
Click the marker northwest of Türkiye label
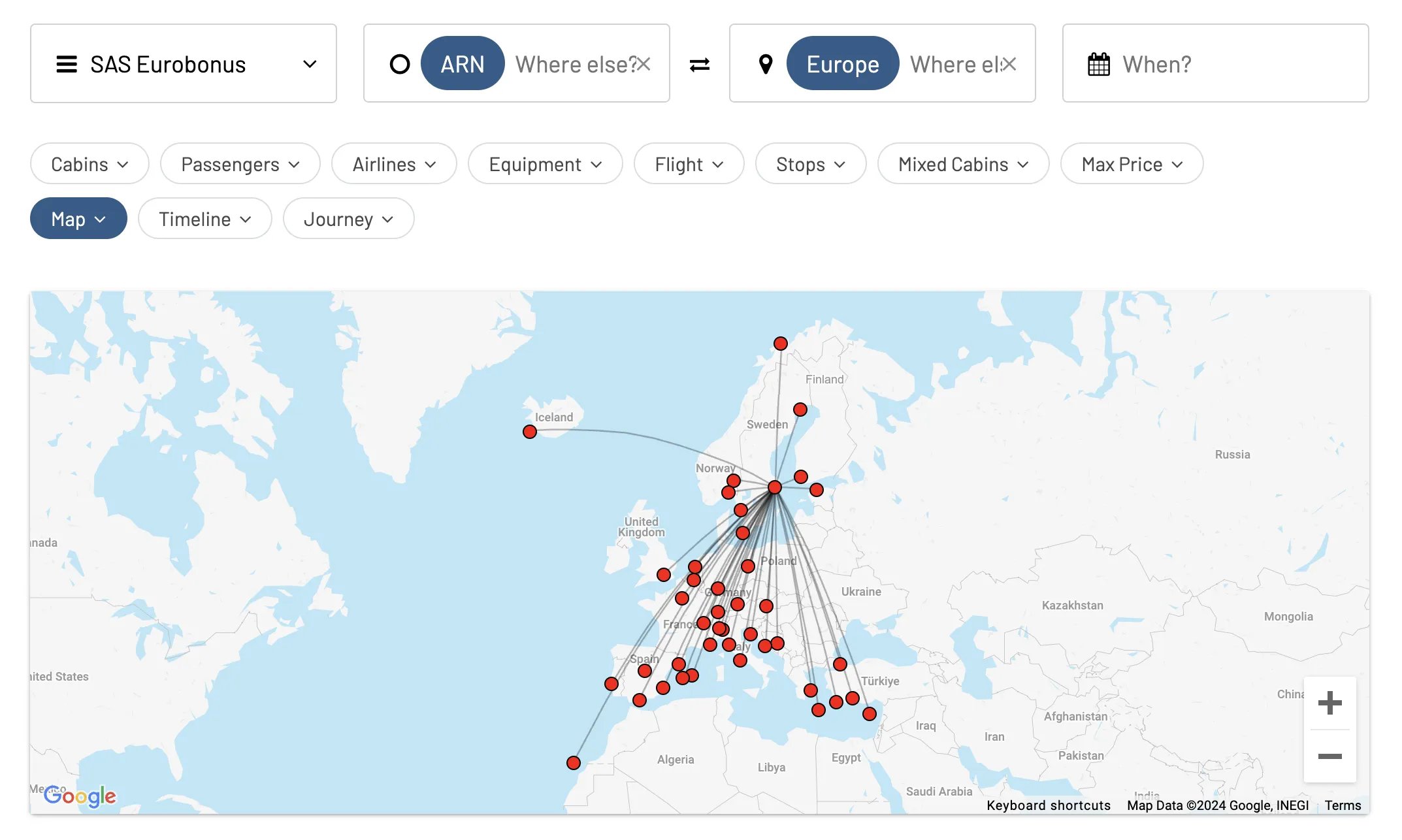(840, 664)
